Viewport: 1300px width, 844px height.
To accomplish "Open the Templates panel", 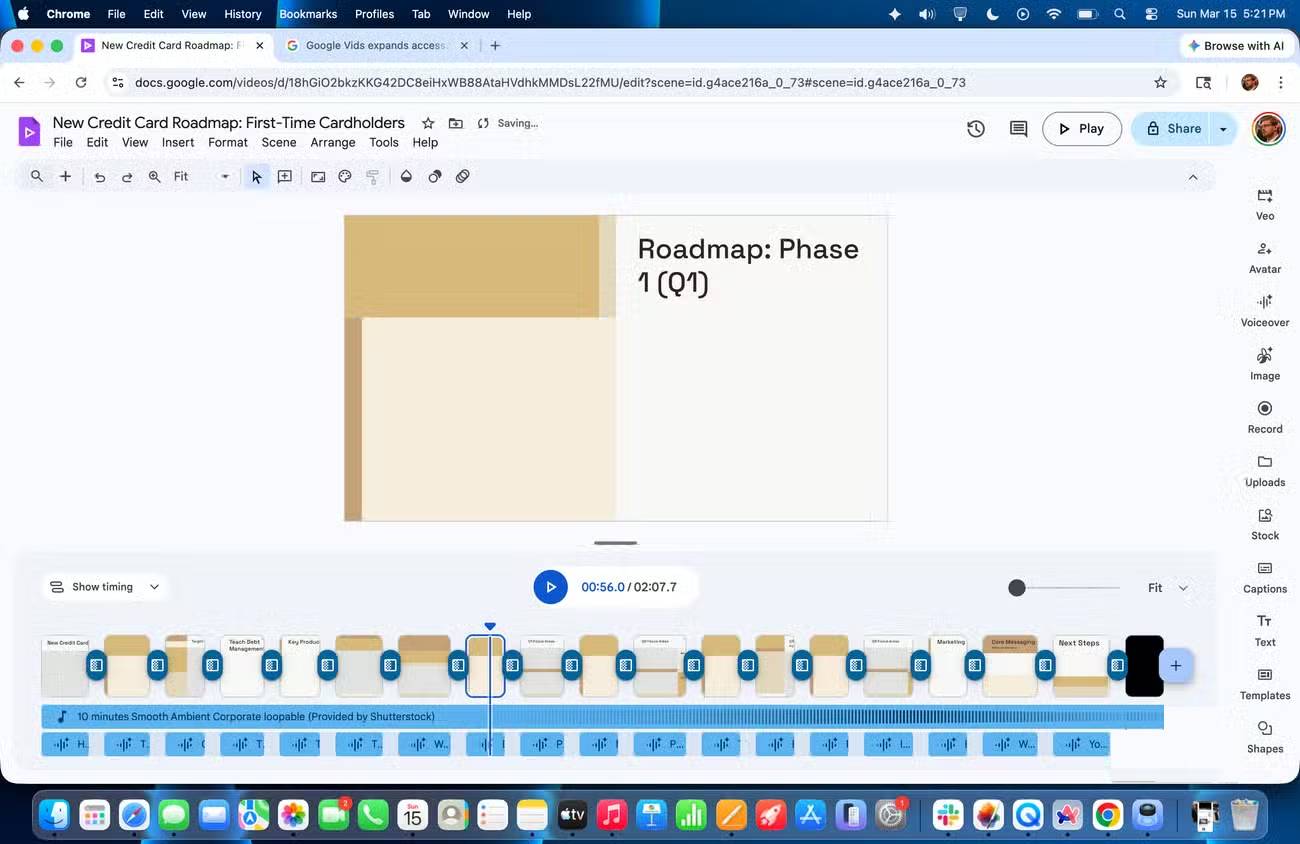I will click(1264, 683).
